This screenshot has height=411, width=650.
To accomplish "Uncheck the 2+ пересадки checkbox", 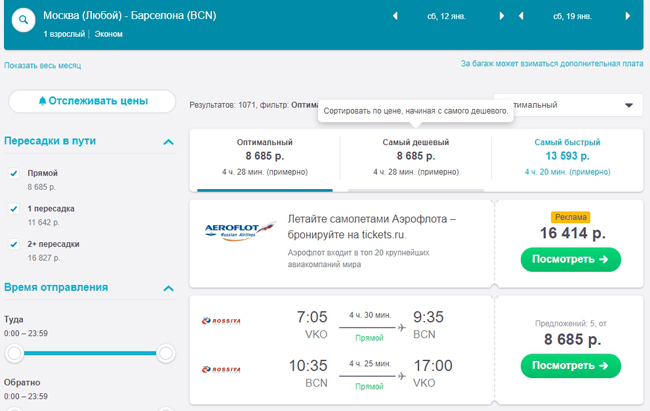I will pos(14,244).
